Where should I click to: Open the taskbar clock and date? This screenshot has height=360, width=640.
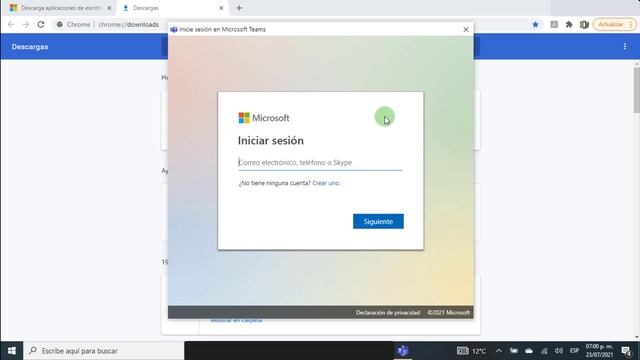(x=599, y=351)
